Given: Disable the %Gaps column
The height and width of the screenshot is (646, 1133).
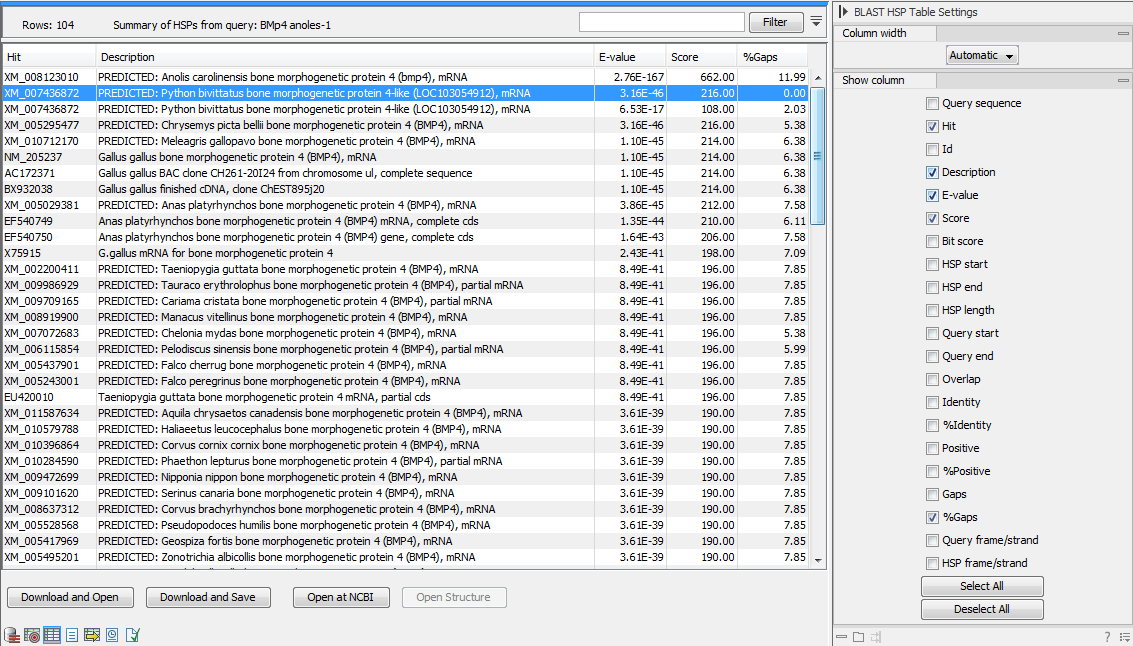Looking at the screenshot, I should (x=932, y=517).
